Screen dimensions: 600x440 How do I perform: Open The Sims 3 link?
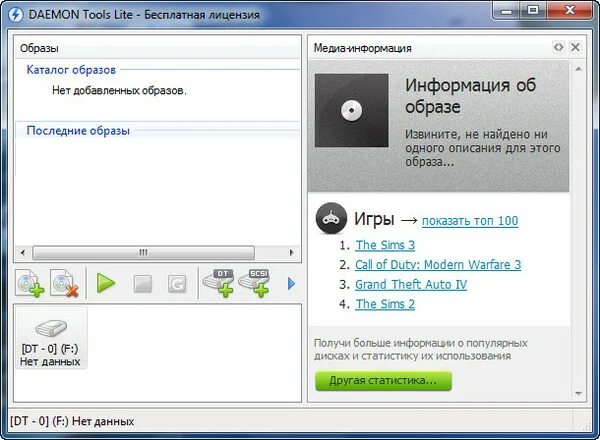point(385,245)
